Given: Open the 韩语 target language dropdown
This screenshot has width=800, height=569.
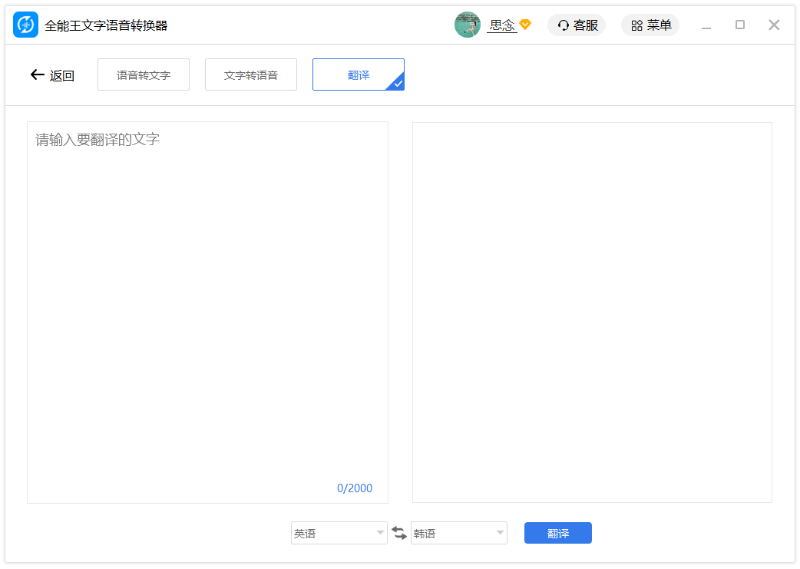Looking at the screenshot, I should 459,533.
